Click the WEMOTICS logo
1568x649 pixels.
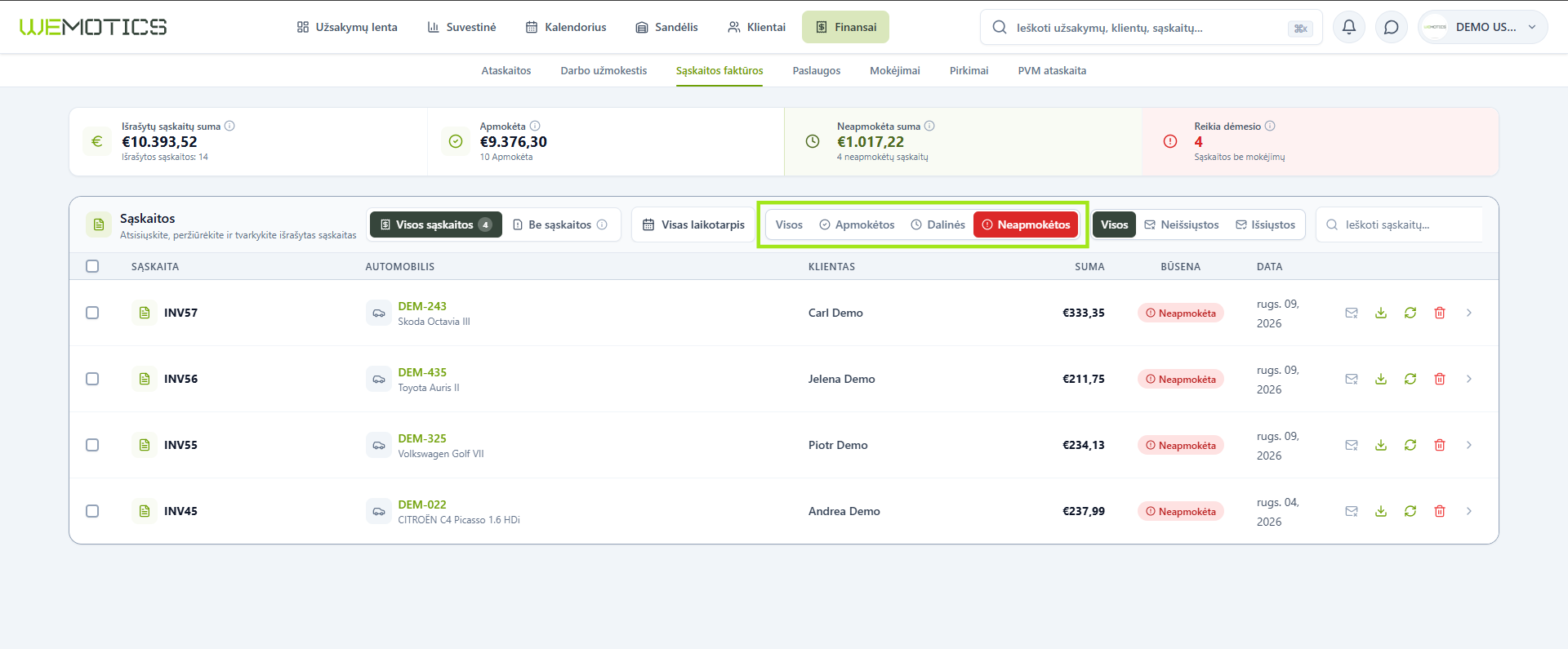click(93, 27)
